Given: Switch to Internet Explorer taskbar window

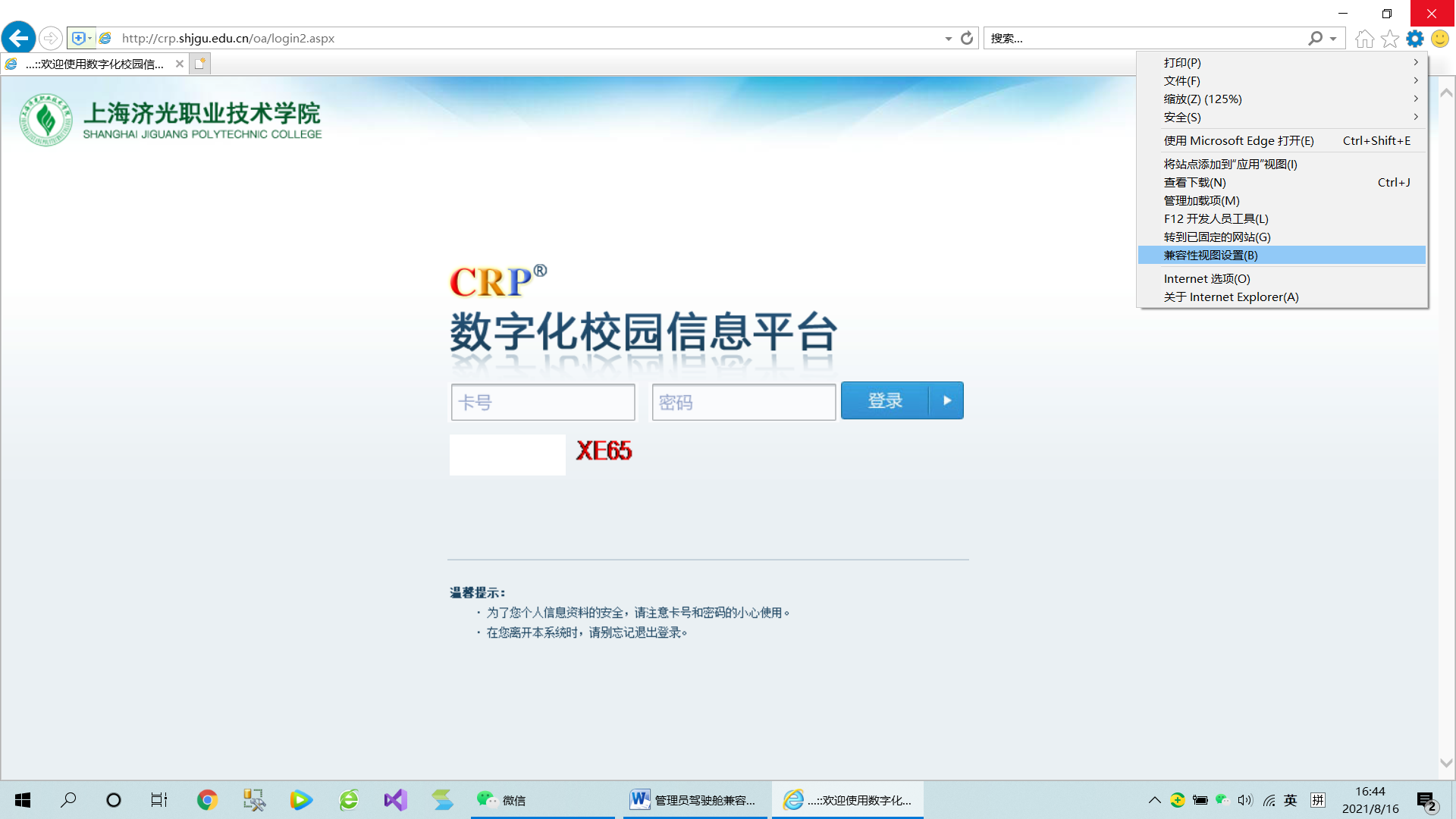Looking at the screenshot, I should pyautogui.click(x=848, y=800).
